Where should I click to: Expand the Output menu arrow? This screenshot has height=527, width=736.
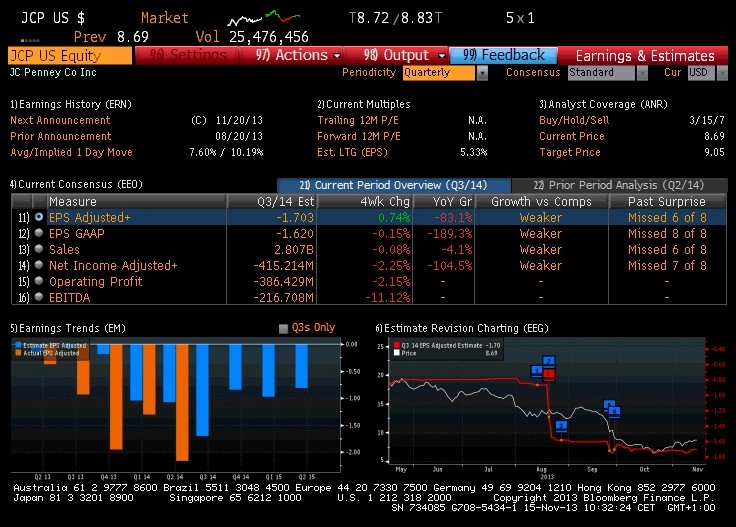point(441,55)
